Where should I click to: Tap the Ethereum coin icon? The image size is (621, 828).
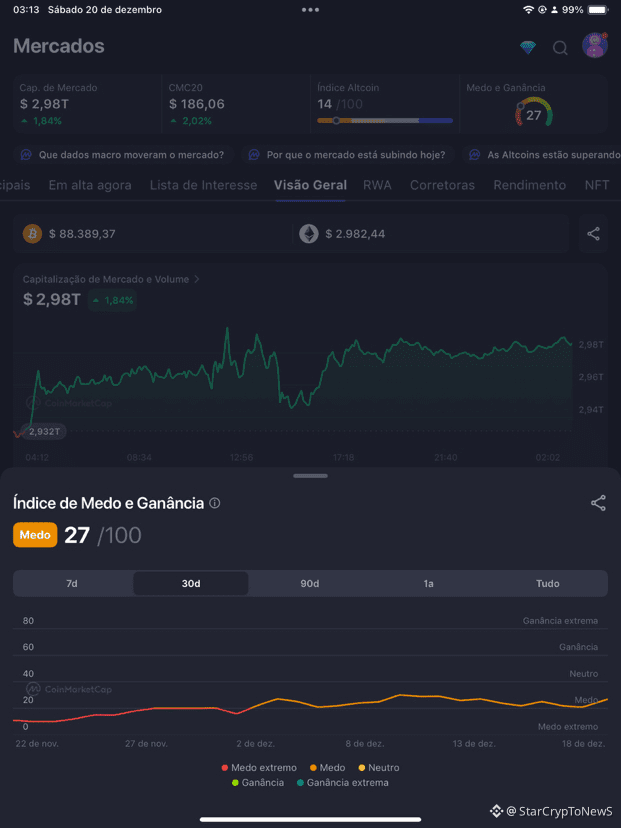point(309,234)
